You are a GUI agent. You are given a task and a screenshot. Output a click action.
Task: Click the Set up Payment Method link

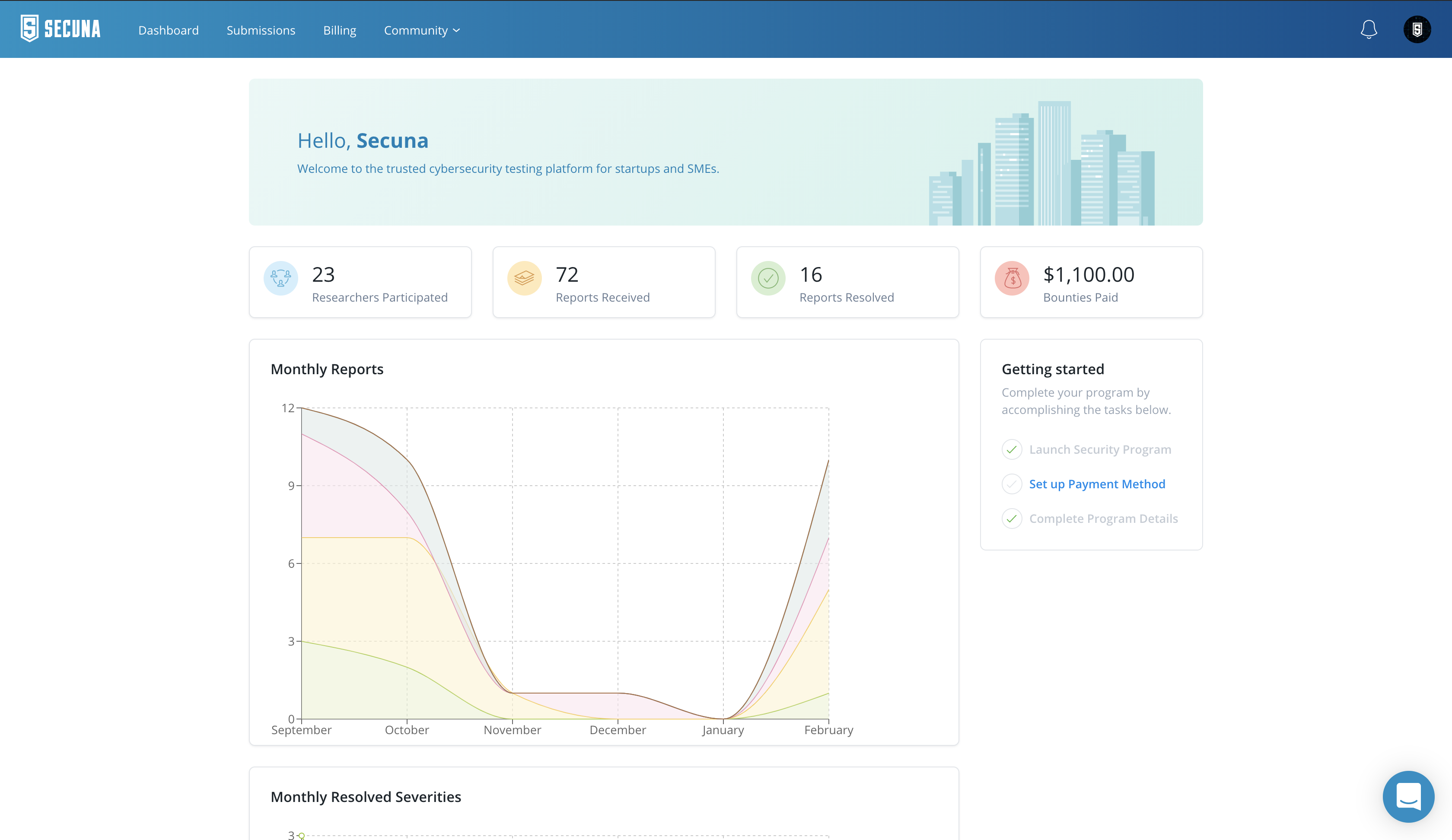point(1097,484)
